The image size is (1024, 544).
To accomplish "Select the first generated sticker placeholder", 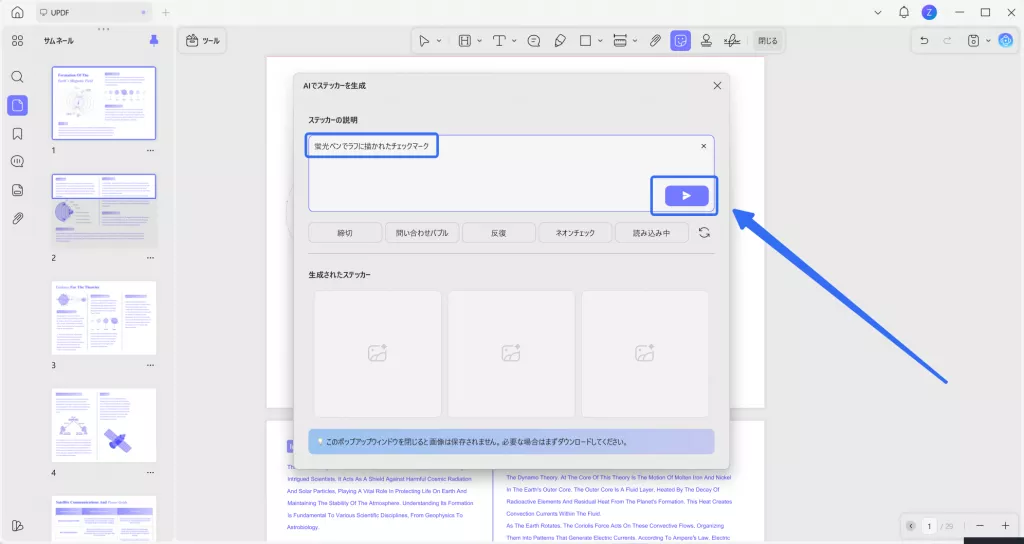I will point(377,353).
